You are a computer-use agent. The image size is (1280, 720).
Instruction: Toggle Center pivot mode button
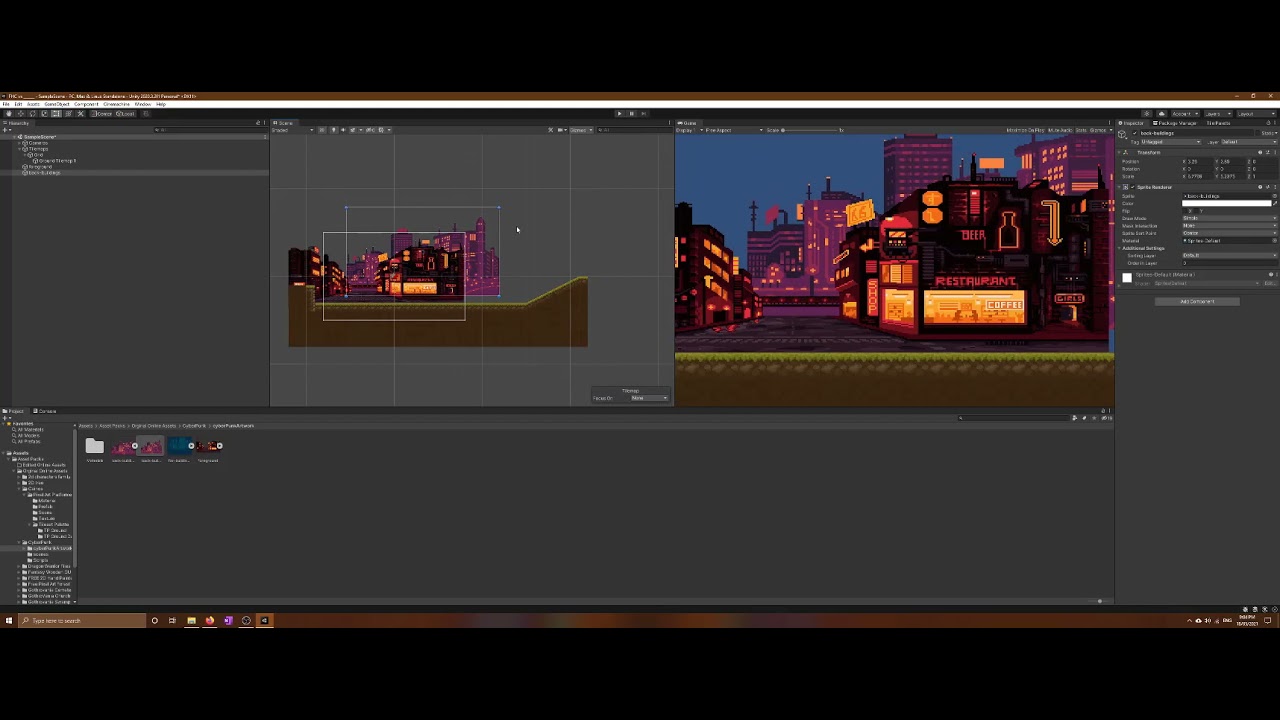click(102, 113)
